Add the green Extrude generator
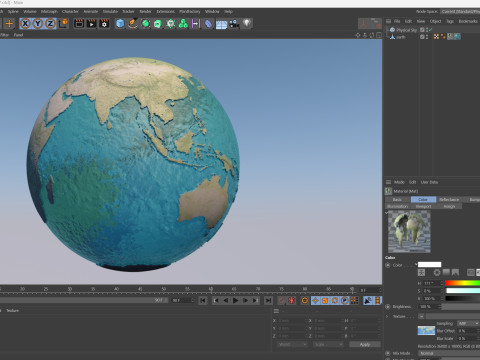Image resolution: width=480 pixels, height=360 pixels. 158,24
